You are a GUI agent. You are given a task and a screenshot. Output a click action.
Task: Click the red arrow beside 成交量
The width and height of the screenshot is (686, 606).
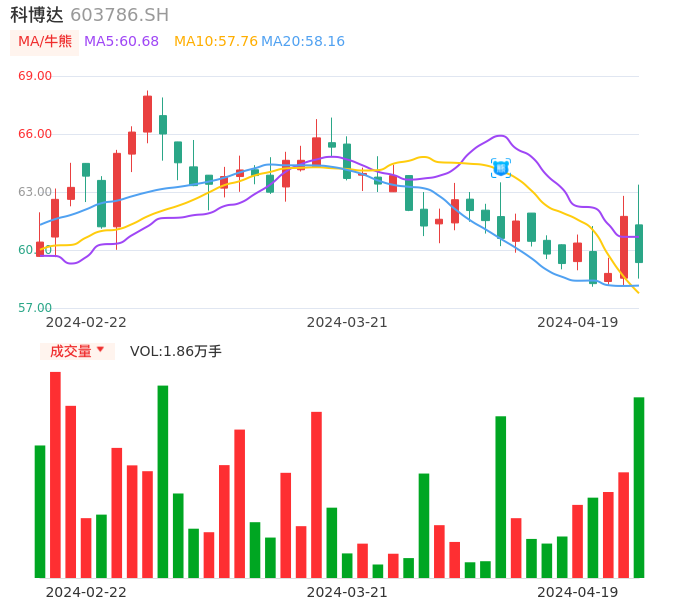100,350
